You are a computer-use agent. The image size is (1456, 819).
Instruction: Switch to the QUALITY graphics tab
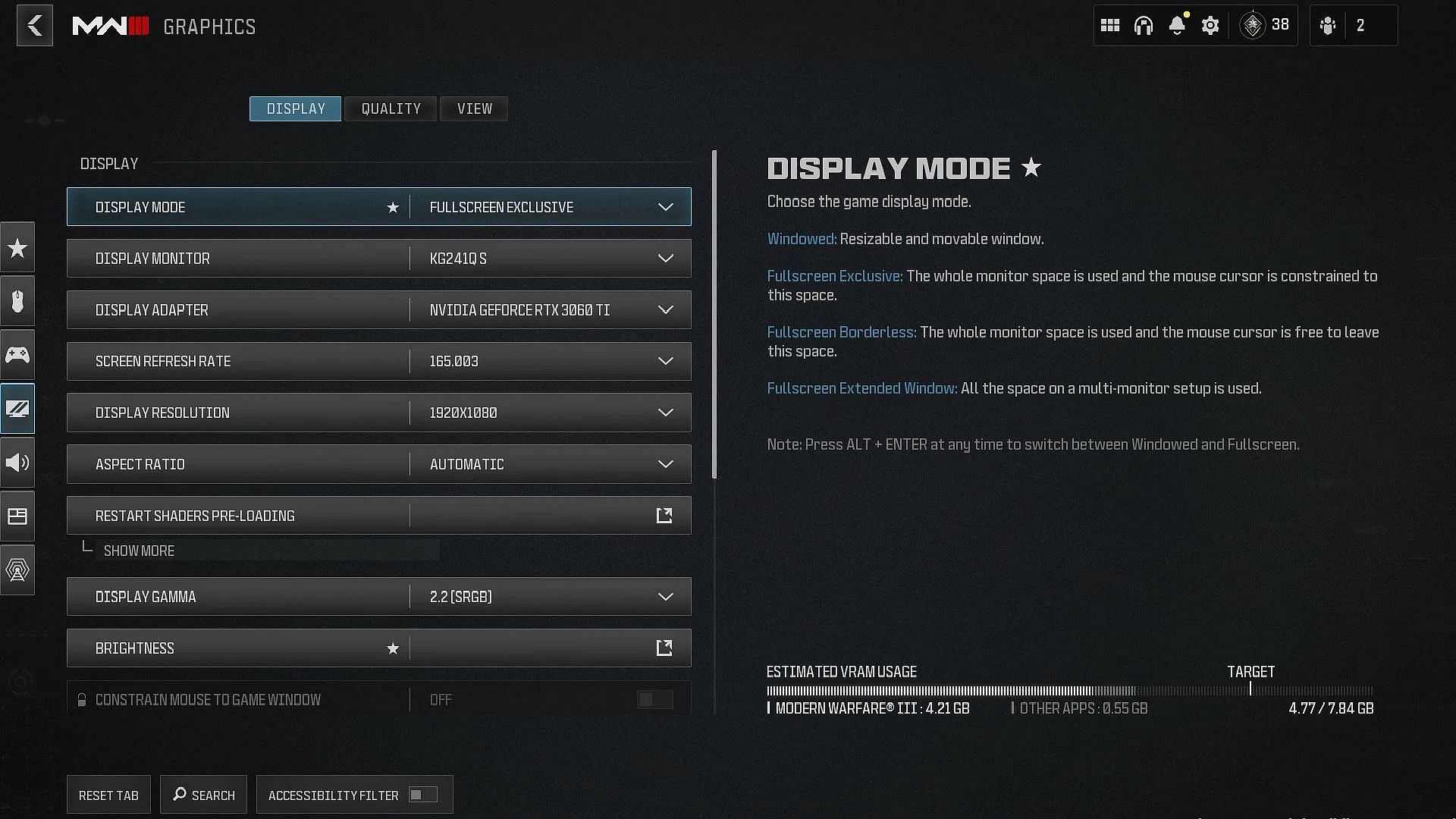click(391, 108)
